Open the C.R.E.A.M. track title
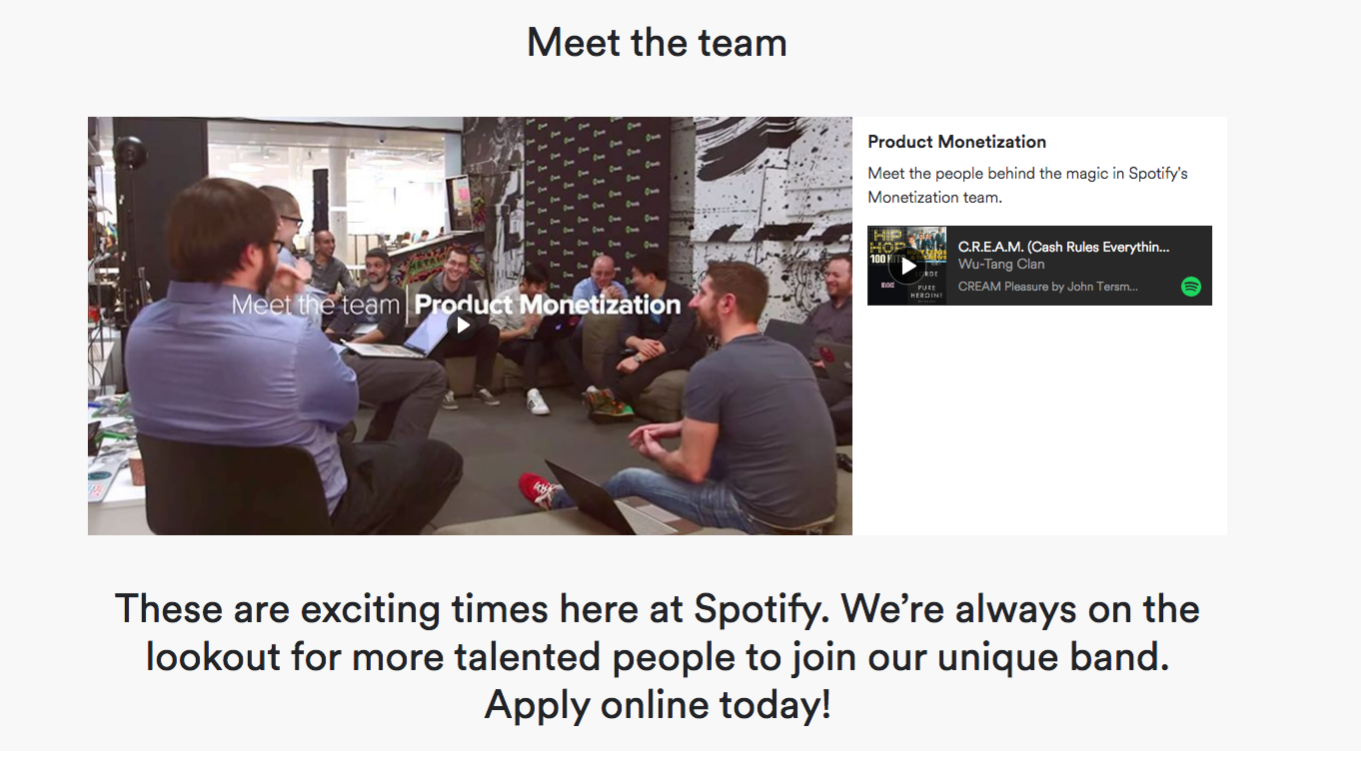The width and height of the screenshot is (1361, 761). point(1063,246)
